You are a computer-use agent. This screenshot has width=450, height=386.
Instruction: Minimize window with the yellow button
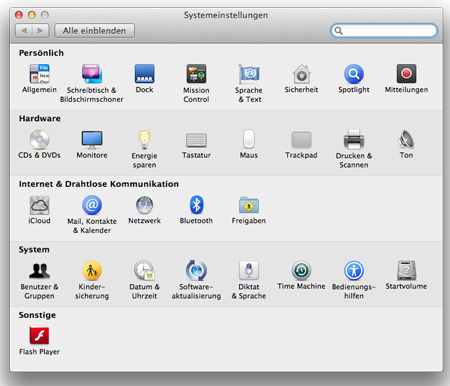coord(32,15)
